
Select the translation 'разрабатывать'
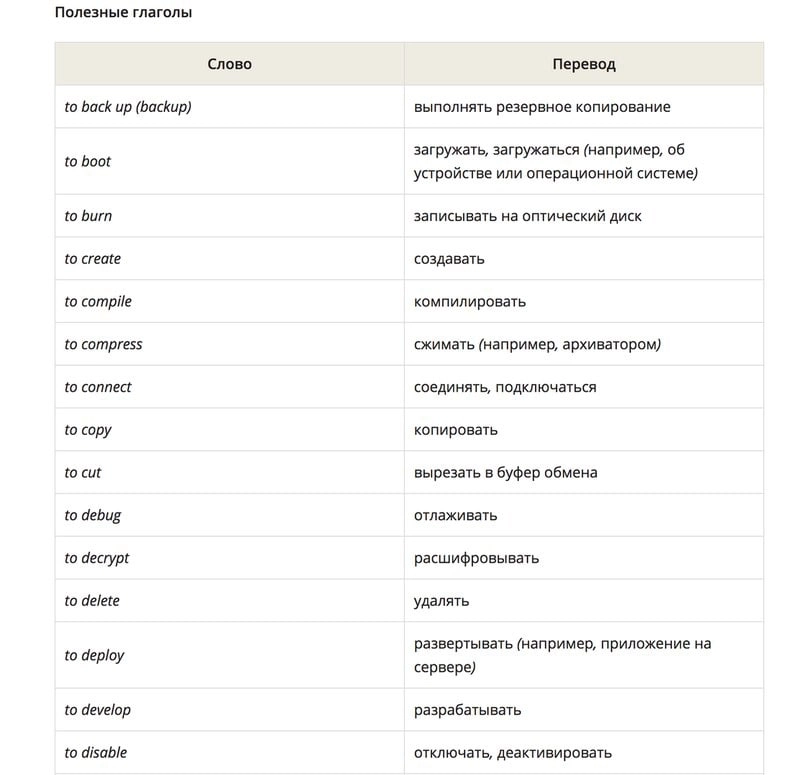pyautogui.click(x=467, y=710)
